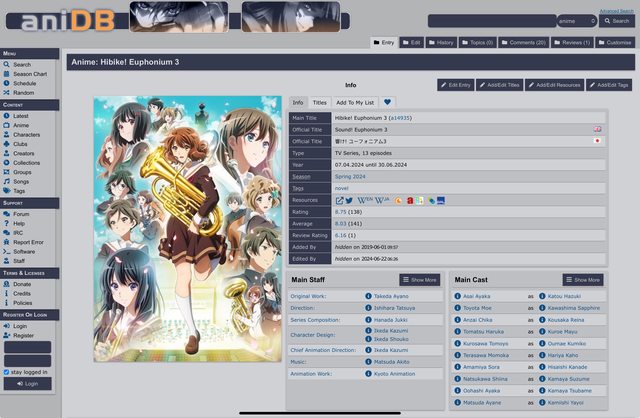Viewport: 640px width, 418px height.
Task: Open the Customise tab
Action: tap(615, 42)
